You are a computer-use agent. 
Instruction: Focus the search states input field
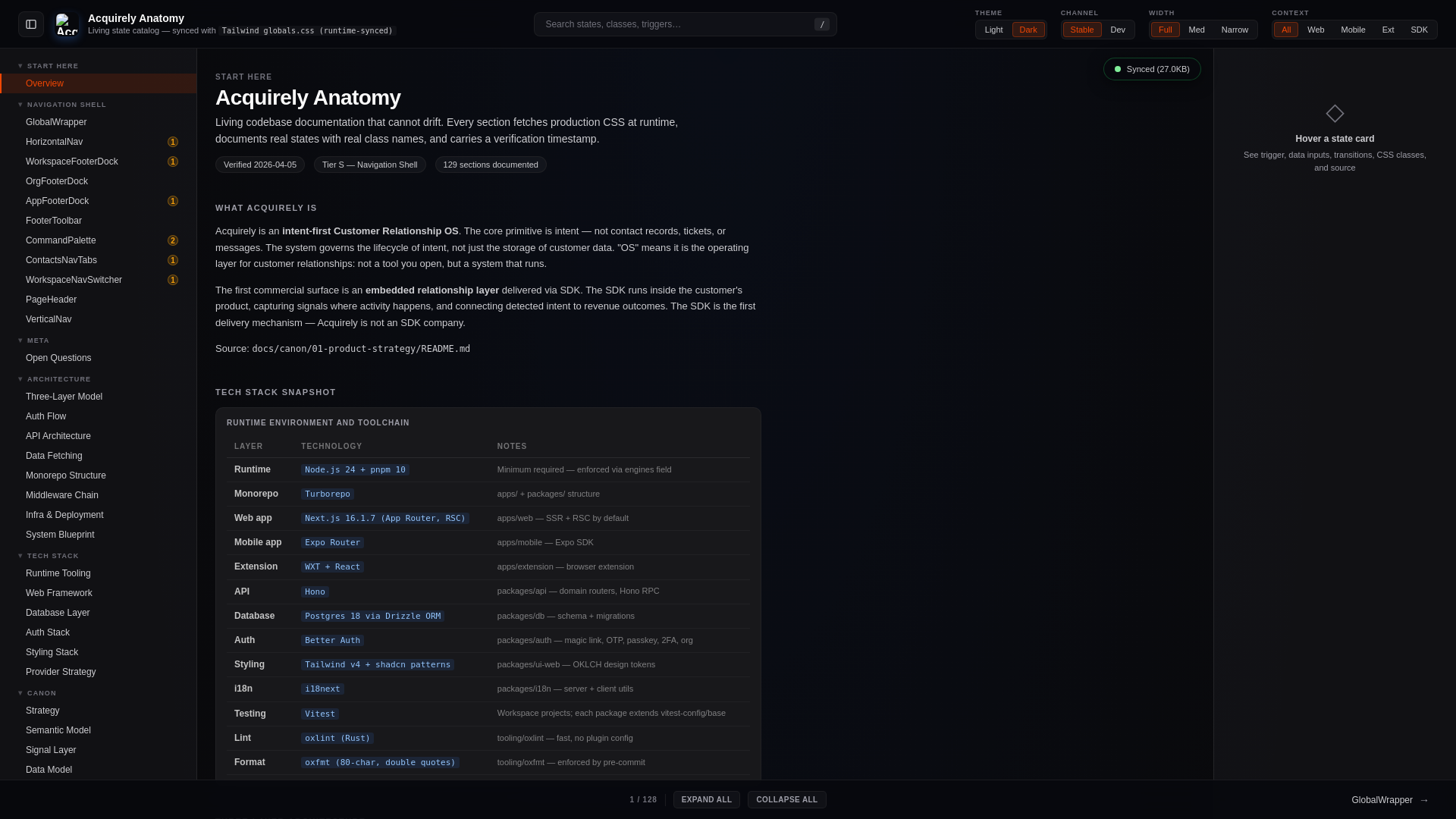[686, 24]
